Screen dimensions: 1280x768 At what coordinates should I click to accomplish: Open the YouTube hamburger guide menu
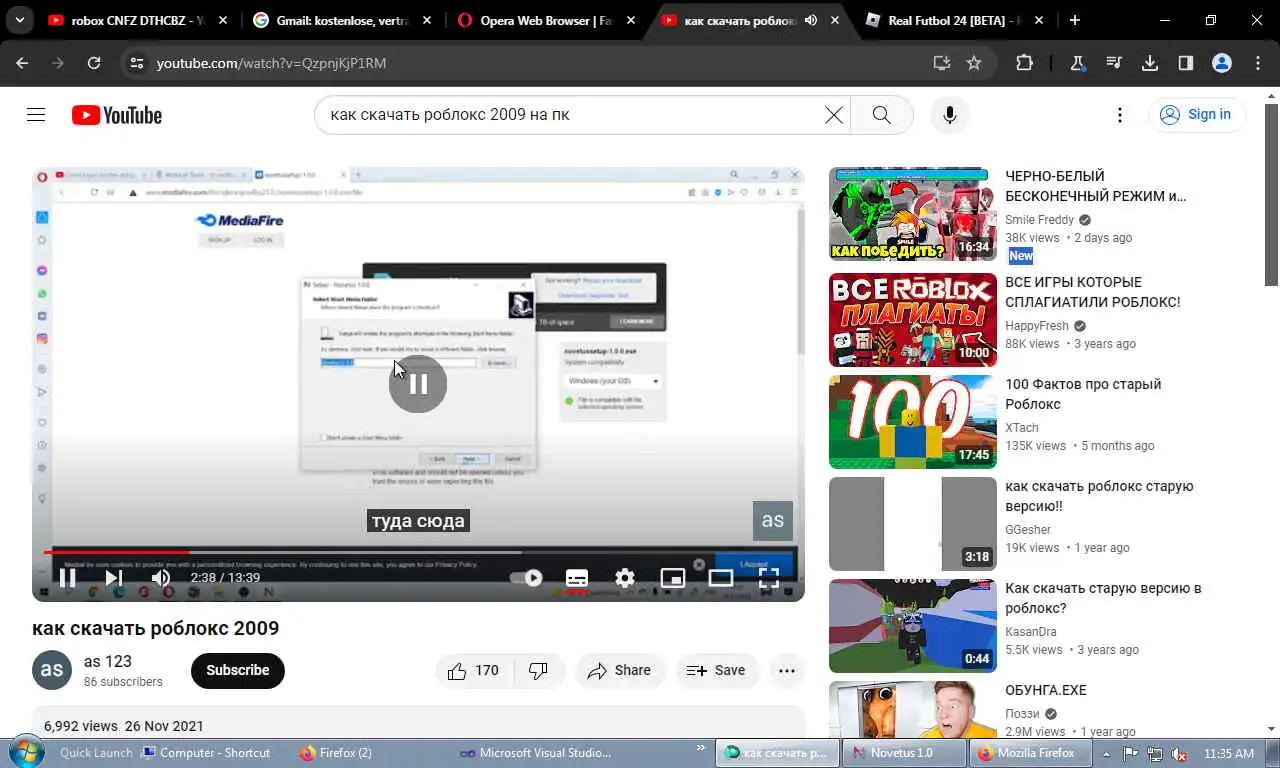click(36, 115)
